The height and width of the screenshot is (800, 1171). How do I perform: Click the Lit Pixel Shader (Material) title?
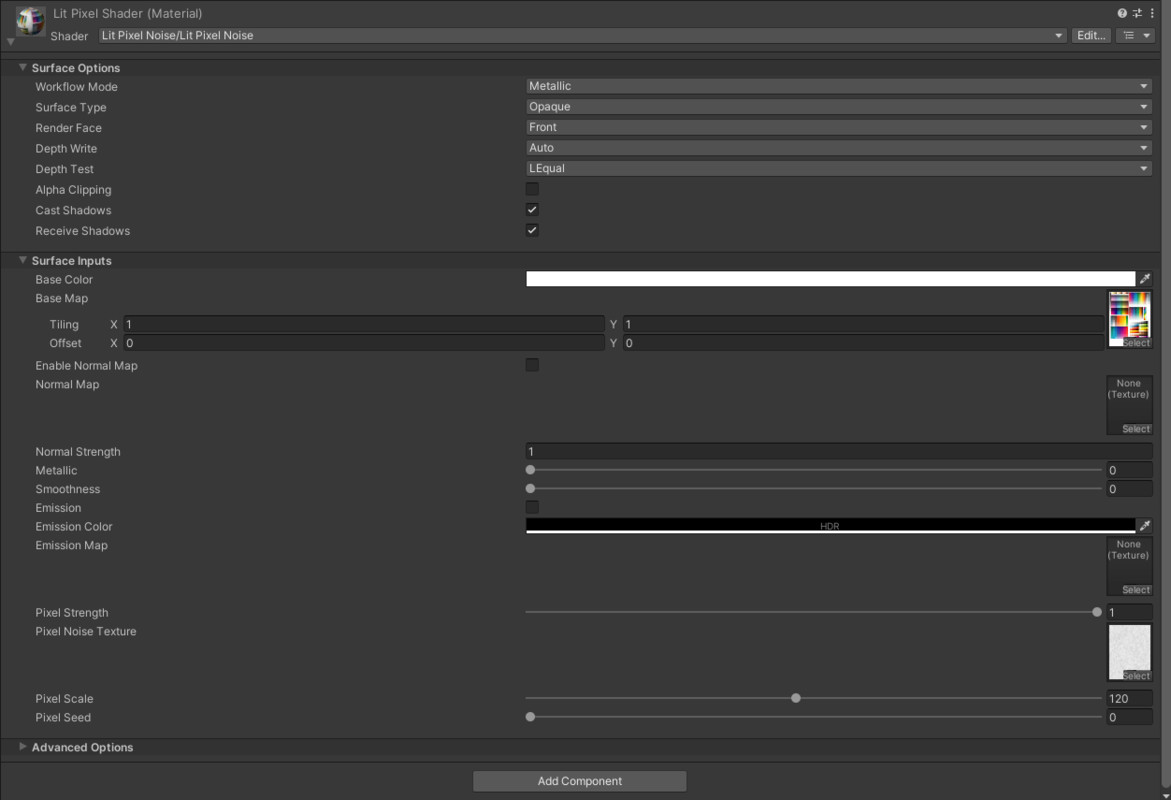(128, 13)
